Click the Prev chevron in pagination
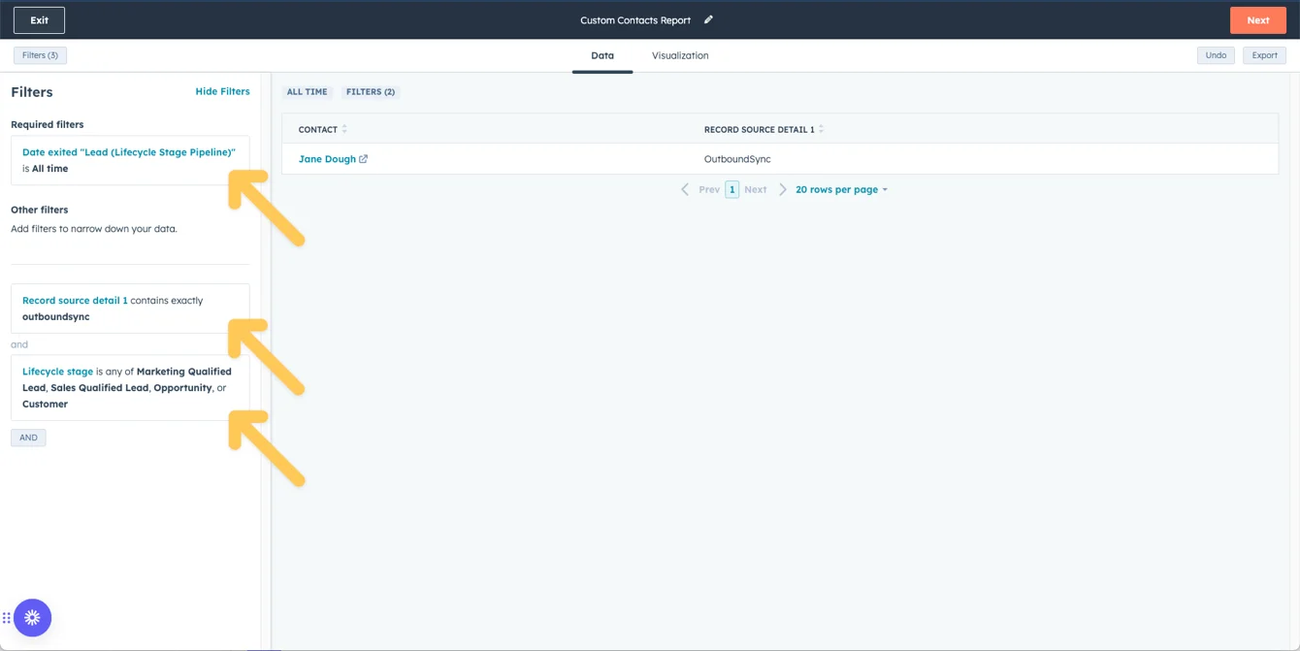This screenshot has height=651, width=1300. pyautogui.click(x=685, y=189)
